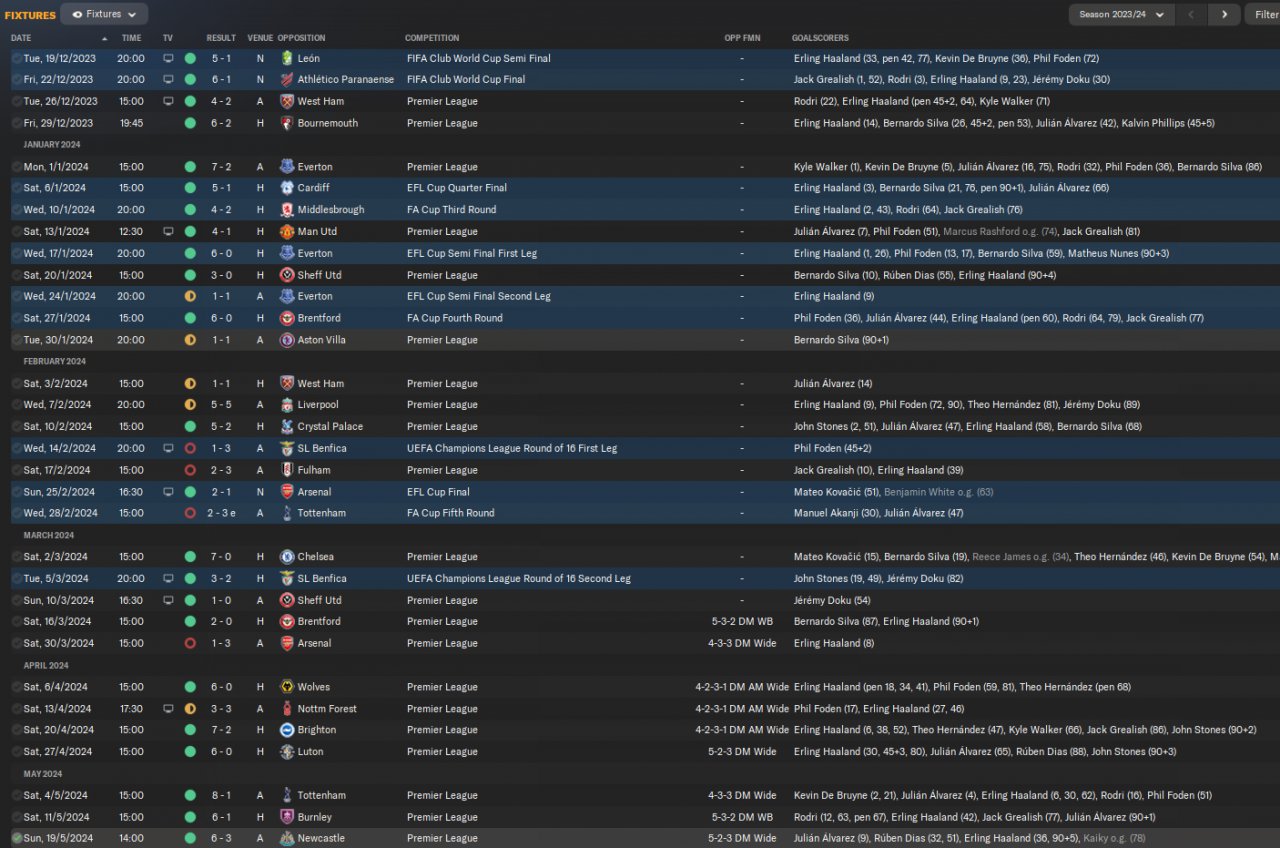
Task: Click the TV icon on the Man Utd row
Action: (x=168, y=231)
